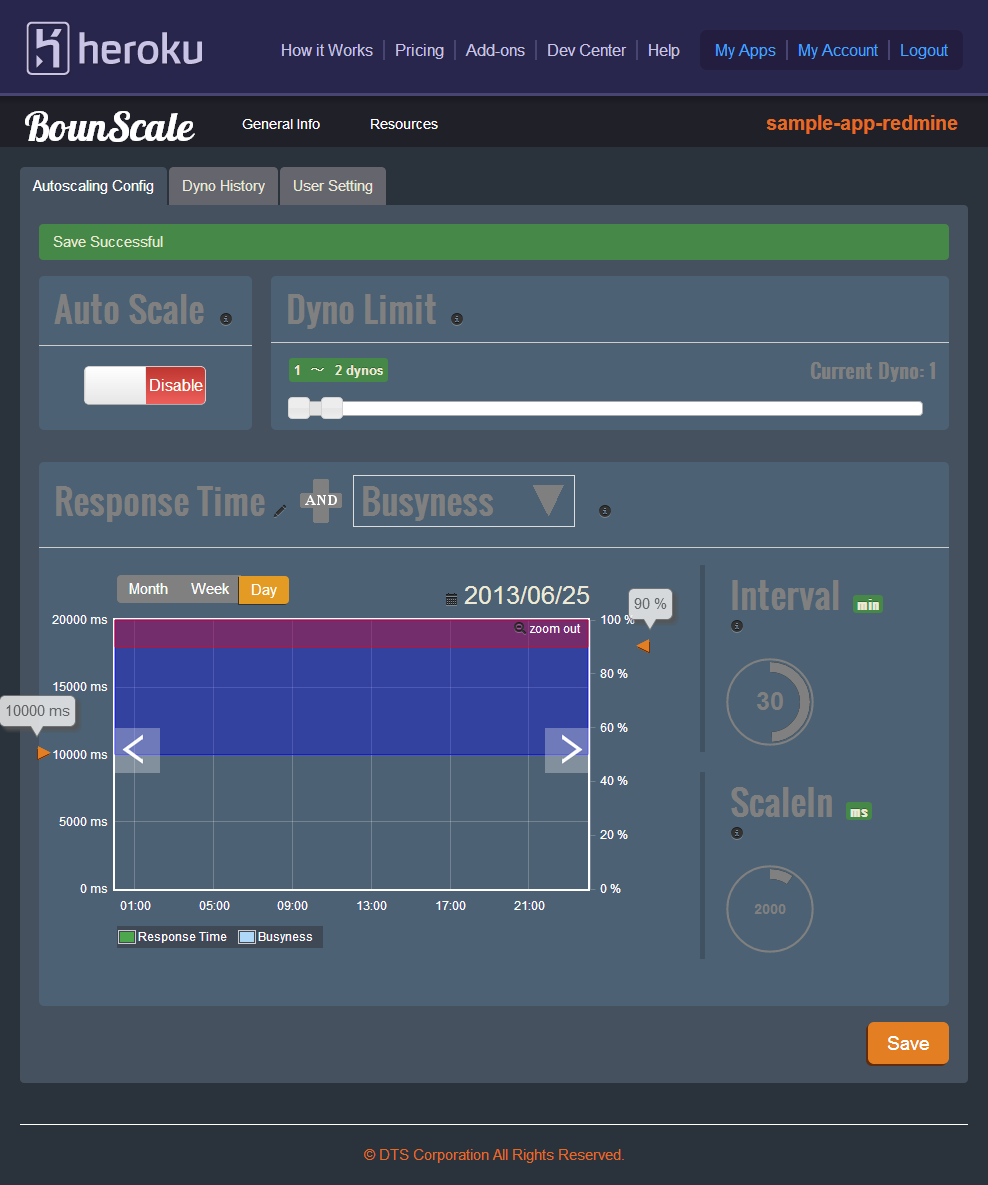Viewport: 988px width, 1185px height.
Task: Switch to Autoscaling Config tab
Action: (x=93, y=186)
